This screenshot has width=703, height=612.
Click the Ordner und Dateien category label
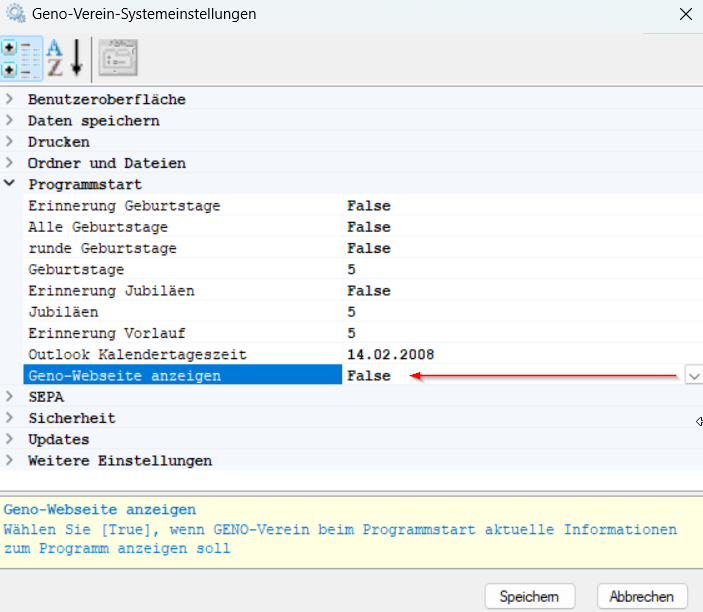tap(107, 163)
